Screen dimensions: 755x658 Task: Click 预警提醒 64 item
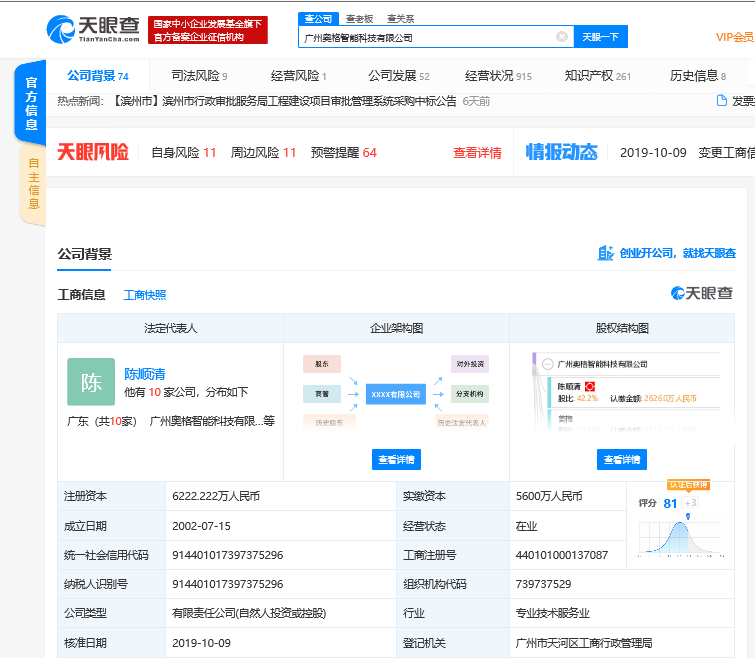click(x=343, y=153)
